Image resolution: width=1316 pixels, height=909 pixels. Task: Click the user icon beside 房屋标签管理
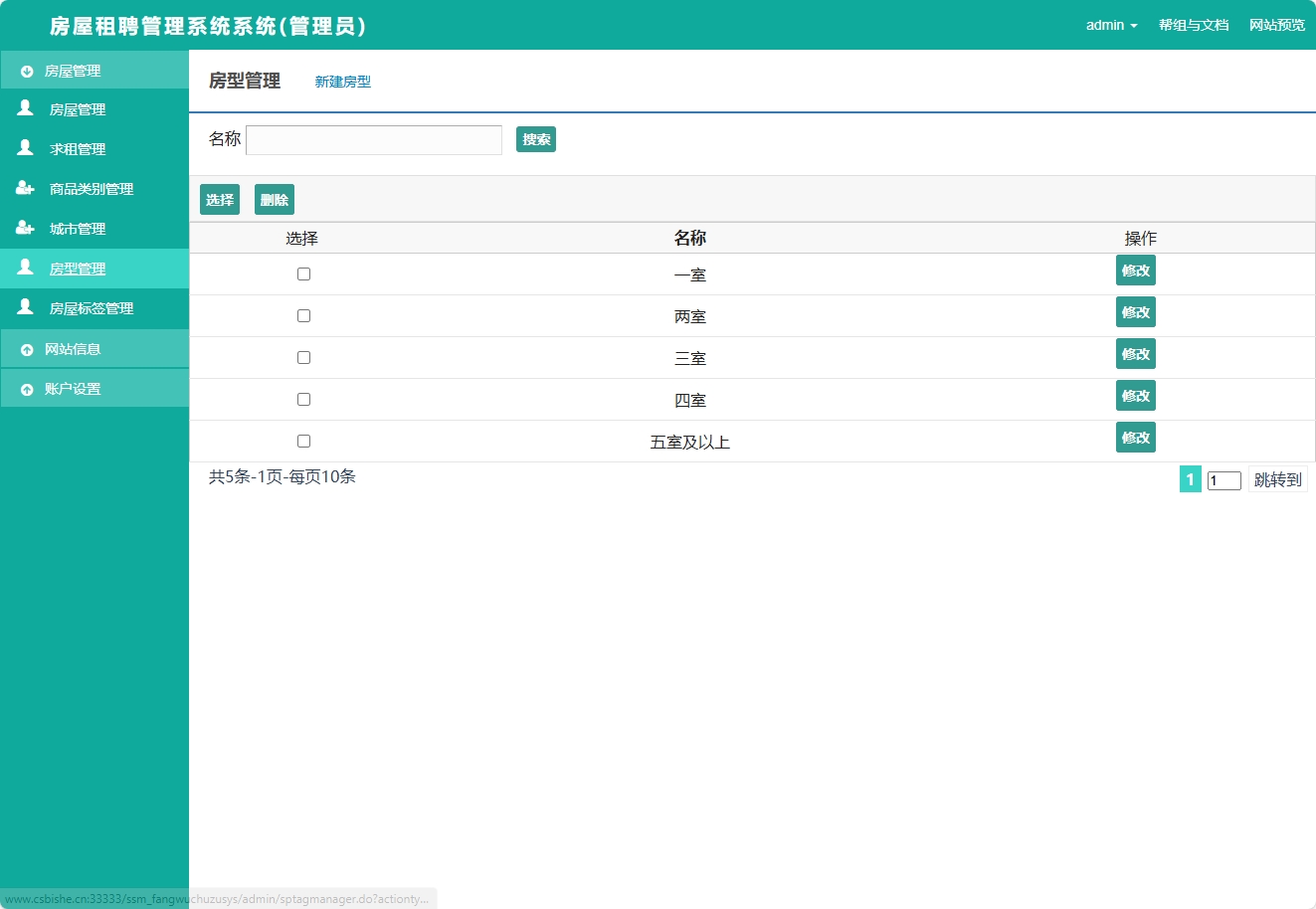(x=24, y=307)
